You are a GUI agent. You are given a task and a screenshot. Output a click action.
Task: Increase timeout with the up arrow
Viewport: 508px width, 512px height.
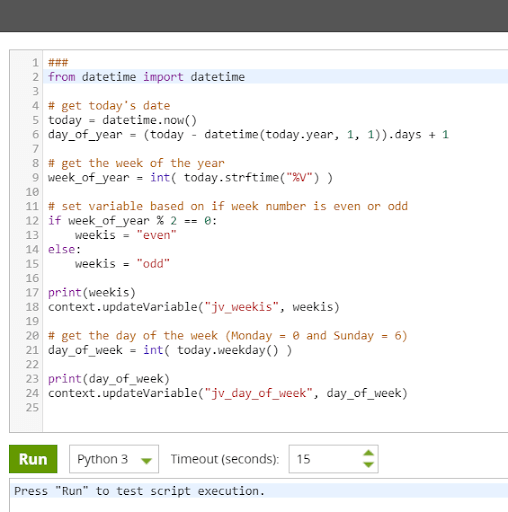coord(368,453)
